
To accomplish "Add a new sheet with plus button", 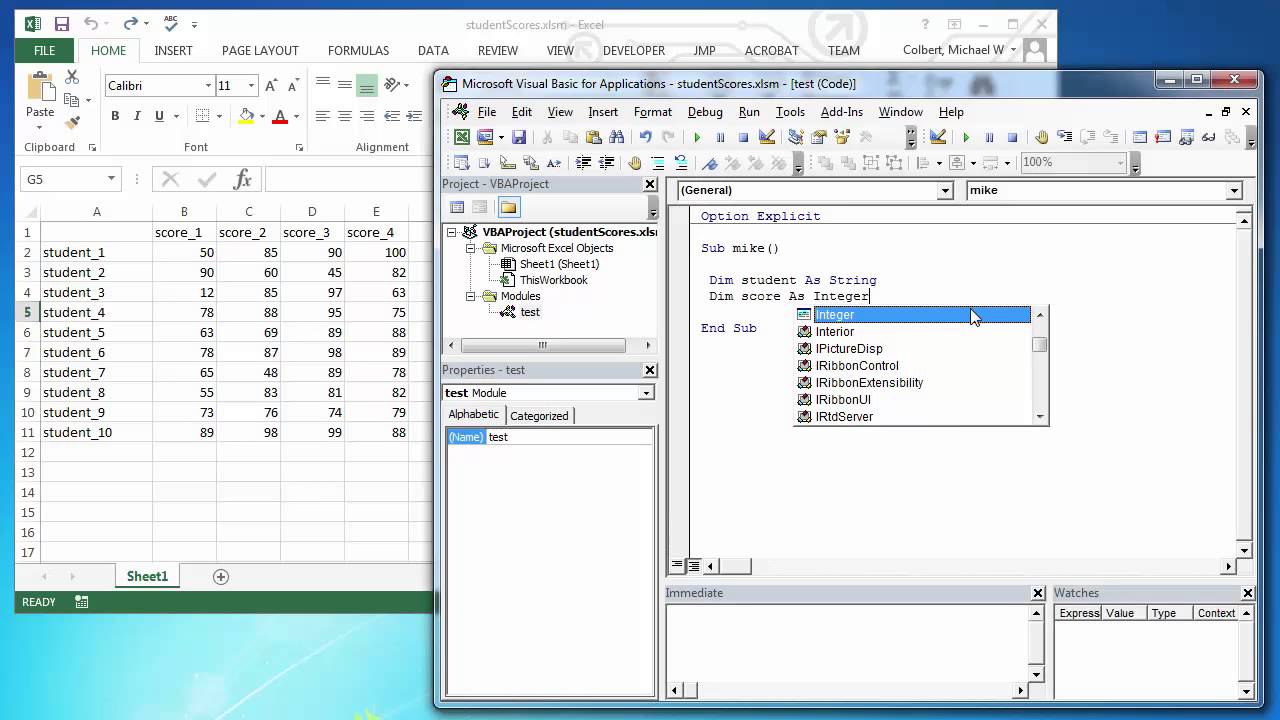I will pos(221,576).
